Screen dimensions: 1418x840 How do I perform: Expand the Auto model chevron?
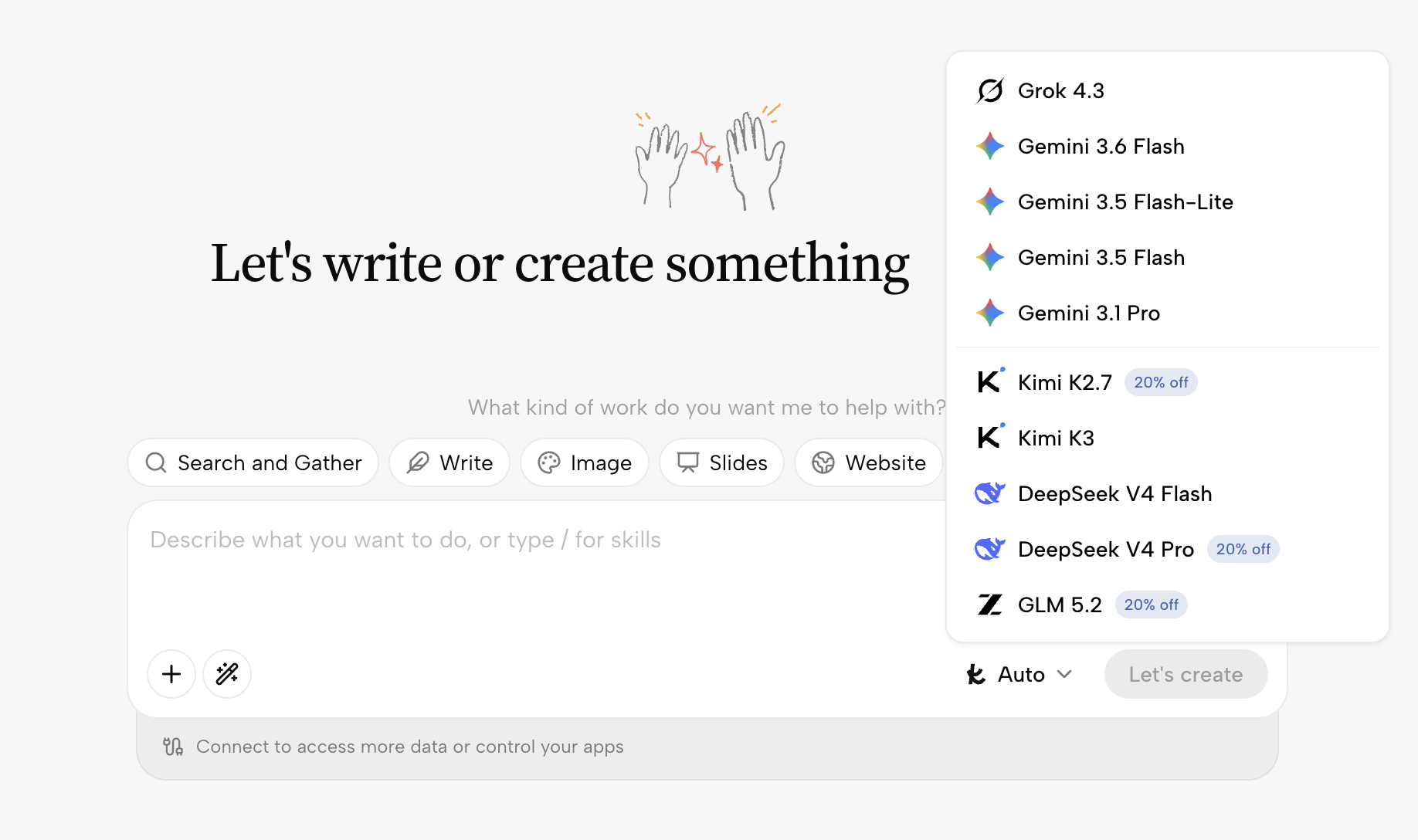click(x=1064, y=674)
